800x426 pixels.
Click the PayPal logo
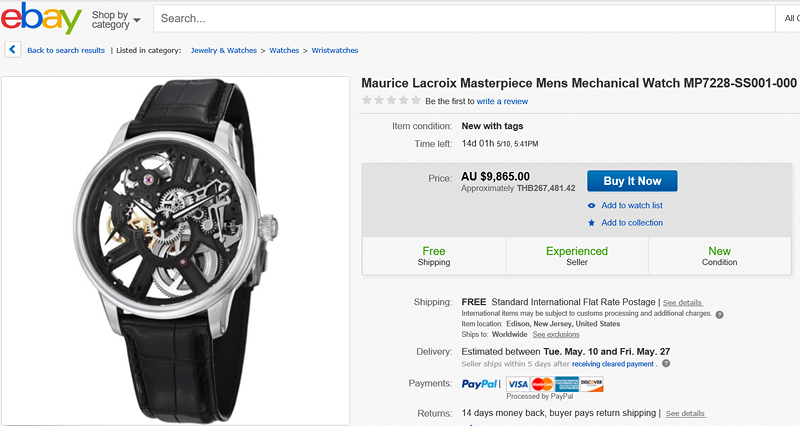click(x=481, y=384)
